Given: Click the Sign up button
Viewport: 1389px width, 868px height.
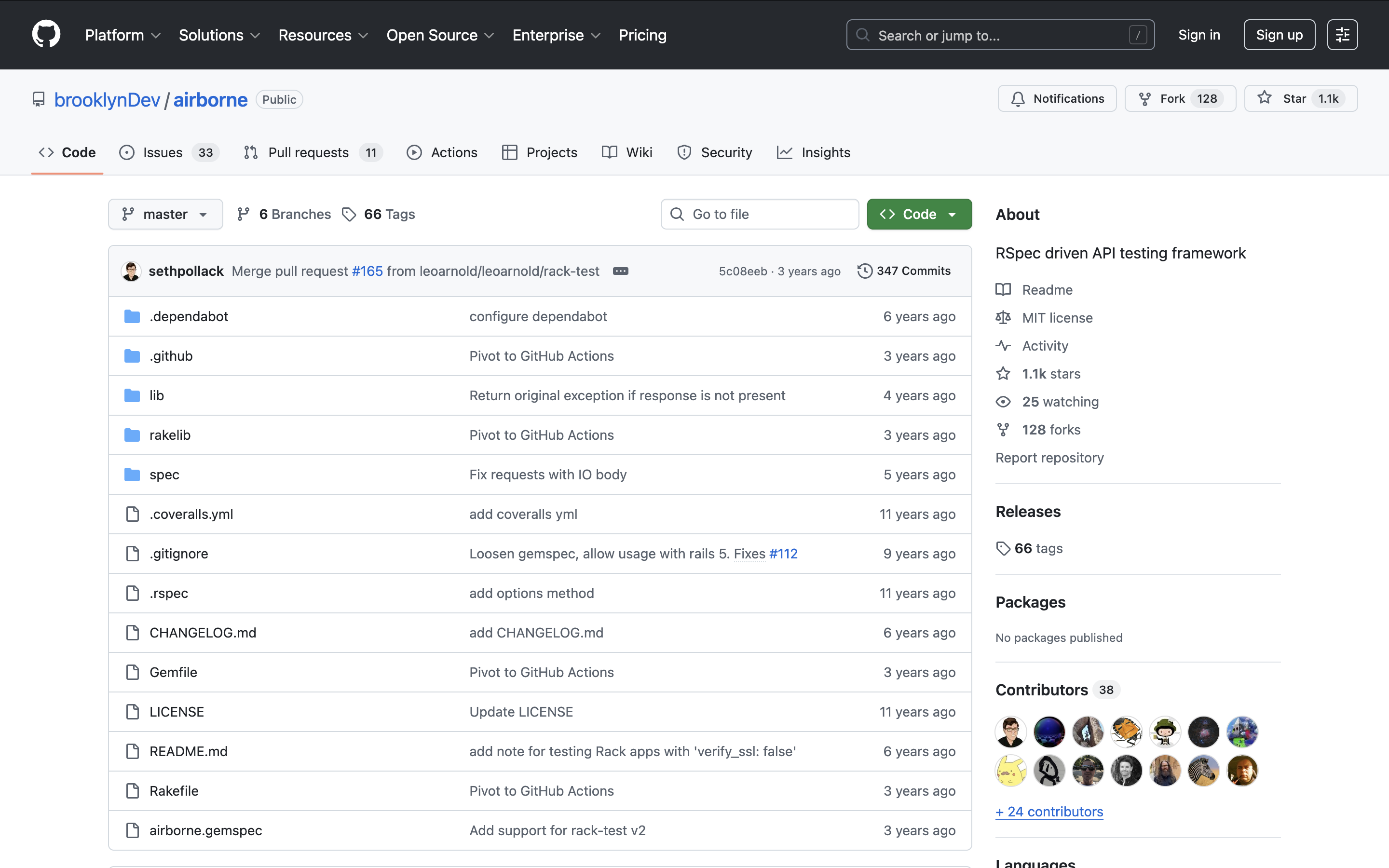Looking at the screenshot, I should 1279,35.
